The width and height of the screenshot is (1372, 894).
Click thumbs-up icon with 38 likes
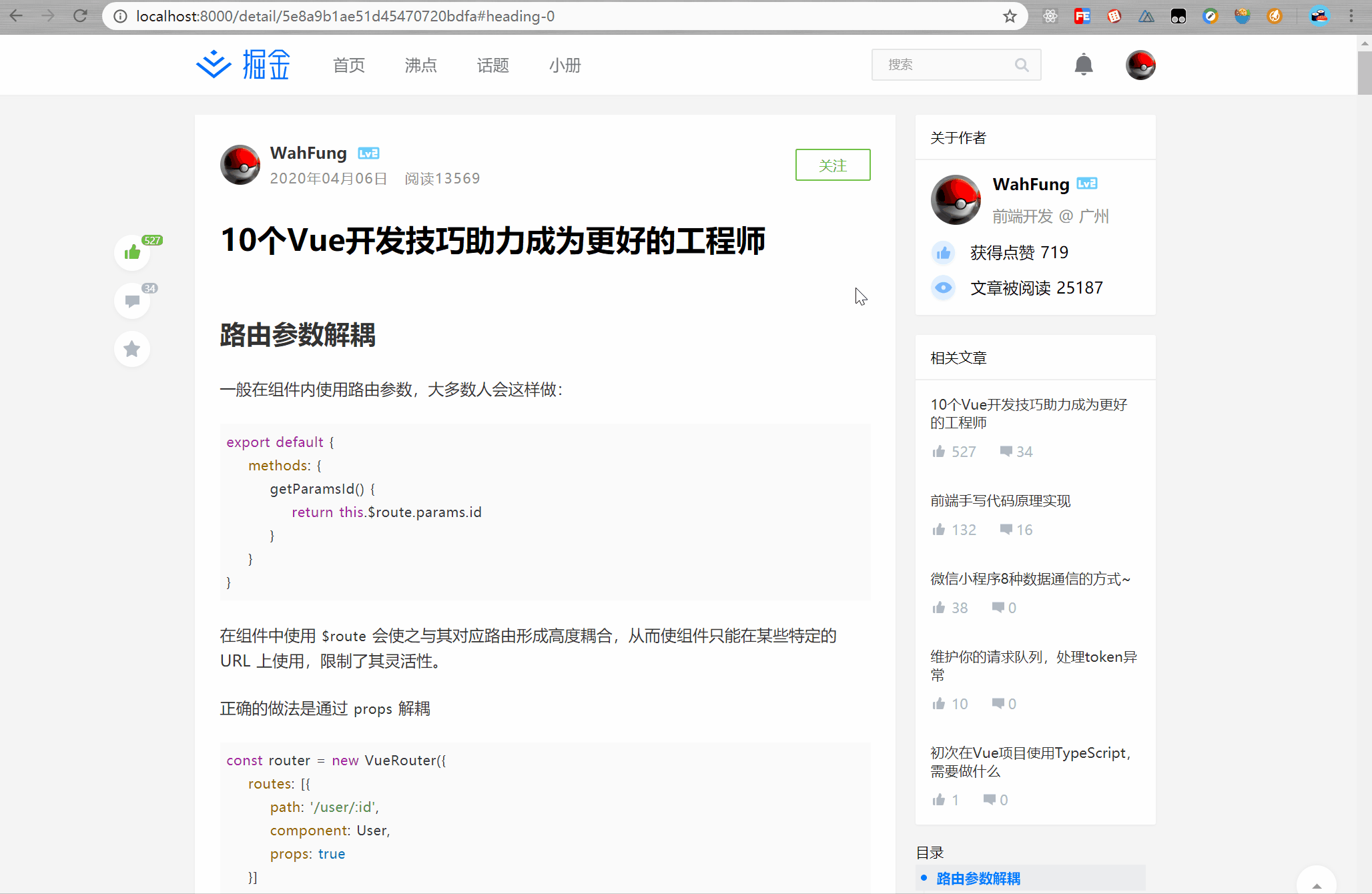(939, 607)
